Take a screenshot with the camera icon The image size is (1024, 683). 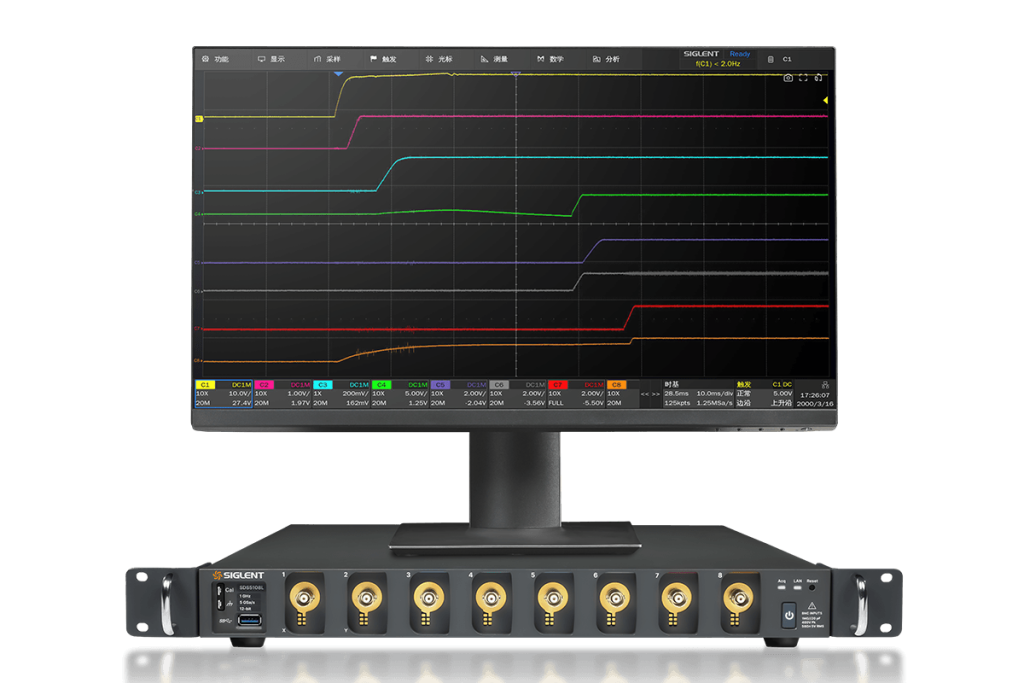[788, 77]
